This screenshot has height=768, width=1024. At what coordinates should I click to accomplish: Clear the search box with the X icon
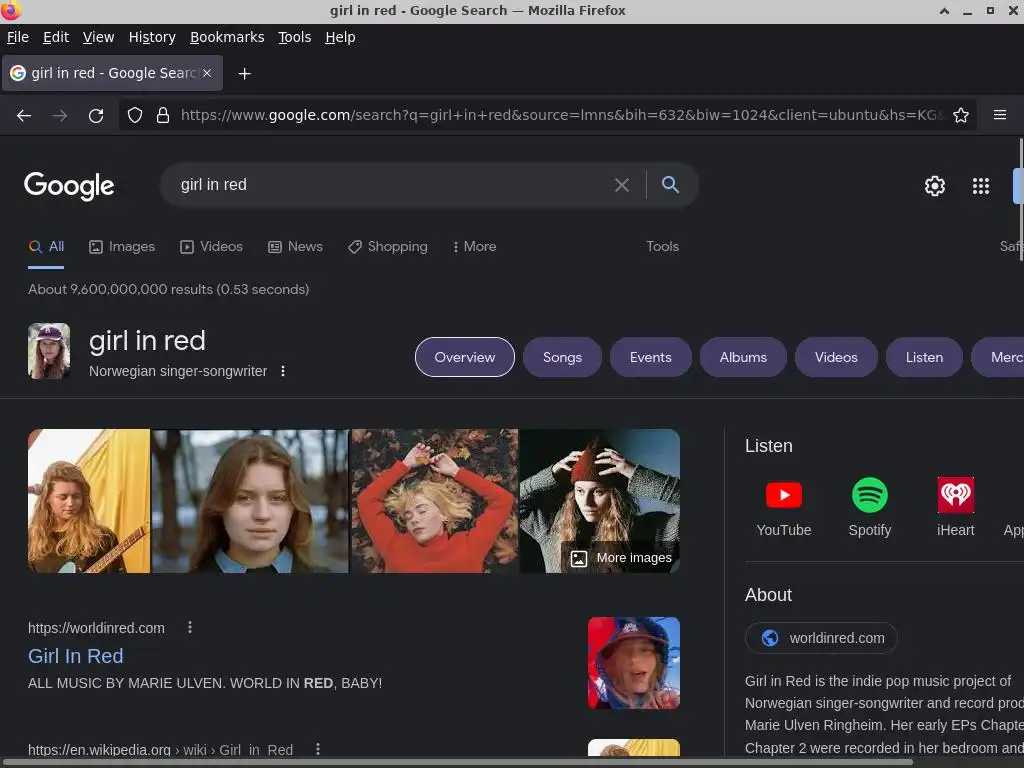(622, 185)
